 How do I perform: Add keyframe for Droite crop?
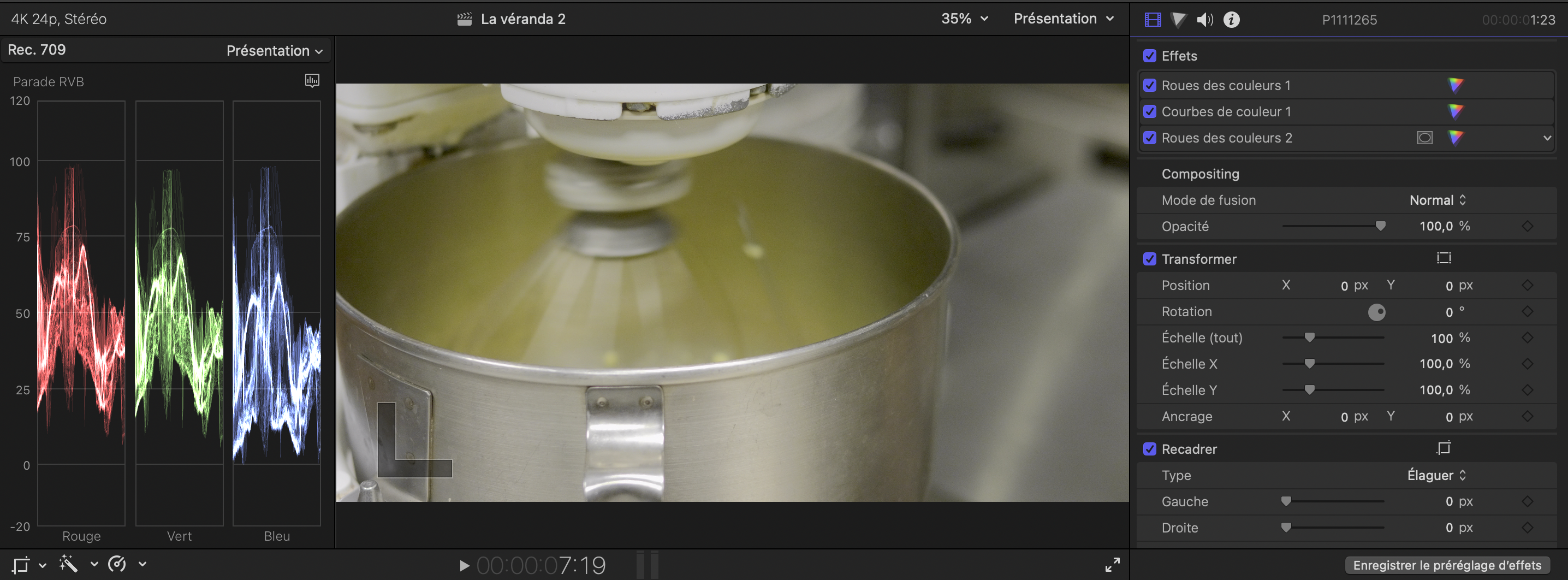tap(1527, 528)
